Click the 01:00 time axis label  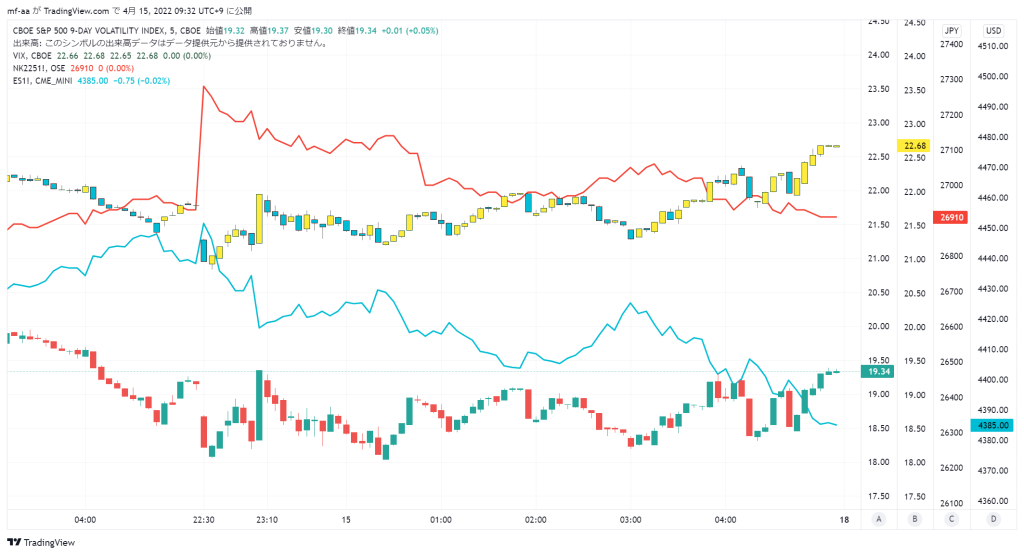(441, 520)
